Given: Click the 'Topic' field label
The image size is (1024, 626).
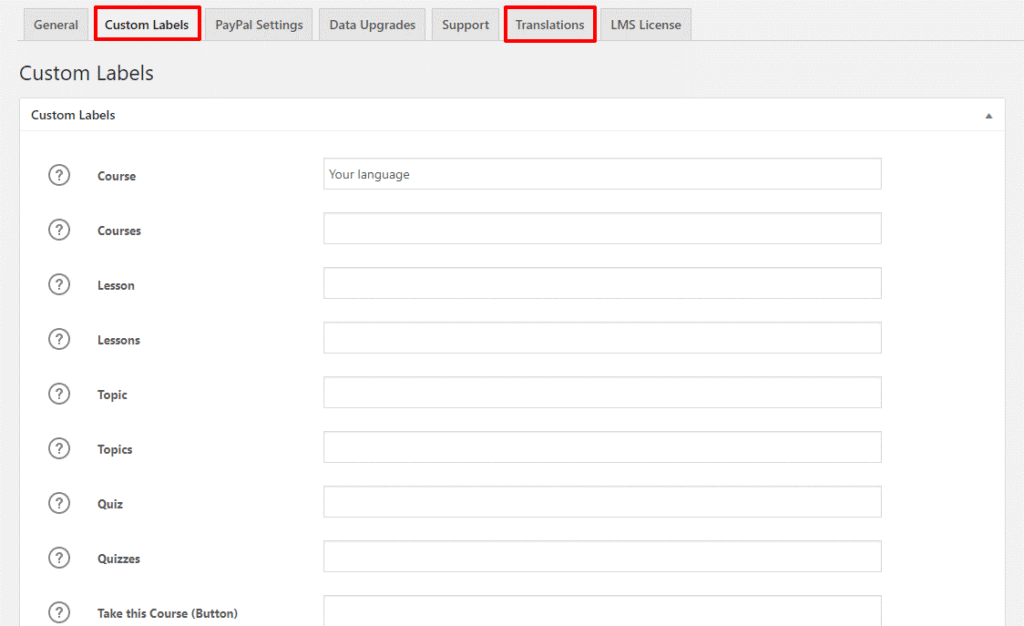Looking at the screenshot, I should [x=112, y=395].
